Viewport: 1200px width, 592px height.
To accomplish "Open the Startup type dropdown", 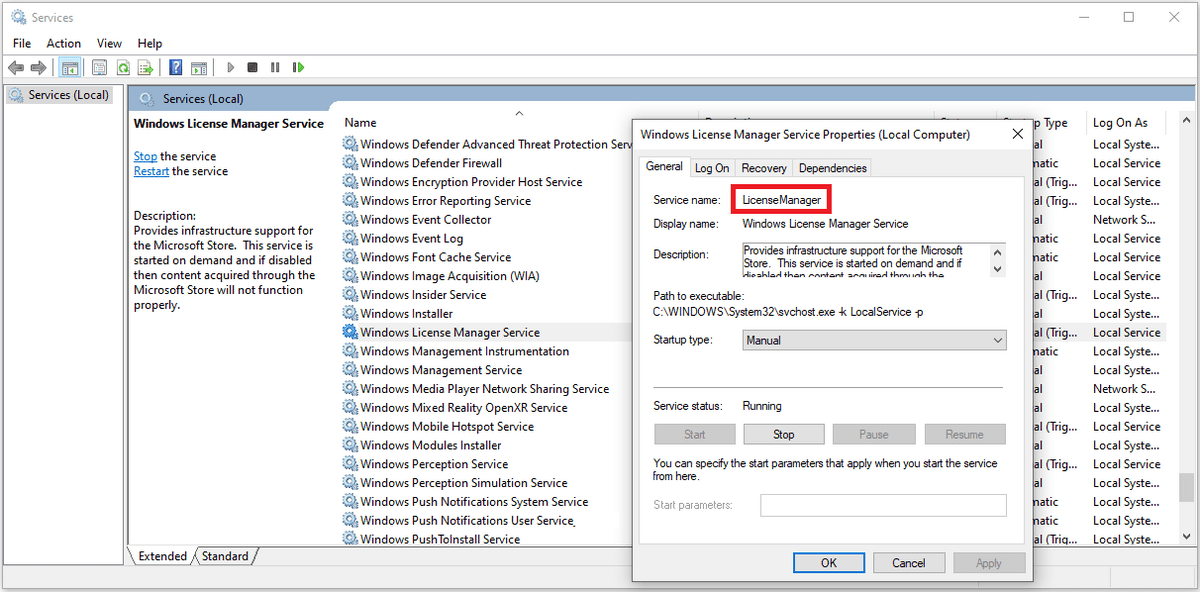I will pos(996,340).
